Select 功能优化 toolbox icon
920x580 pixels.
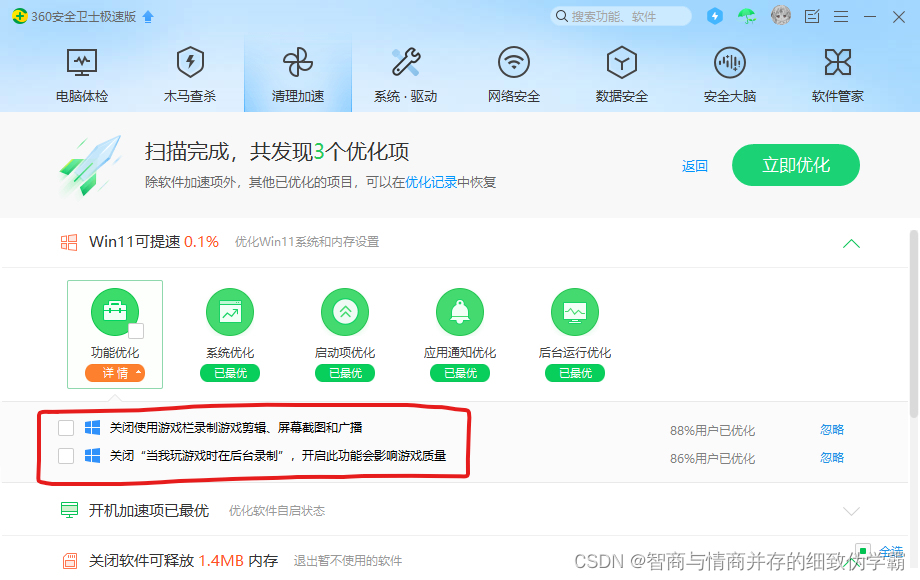pyautogui.click(x=115, y=312)
